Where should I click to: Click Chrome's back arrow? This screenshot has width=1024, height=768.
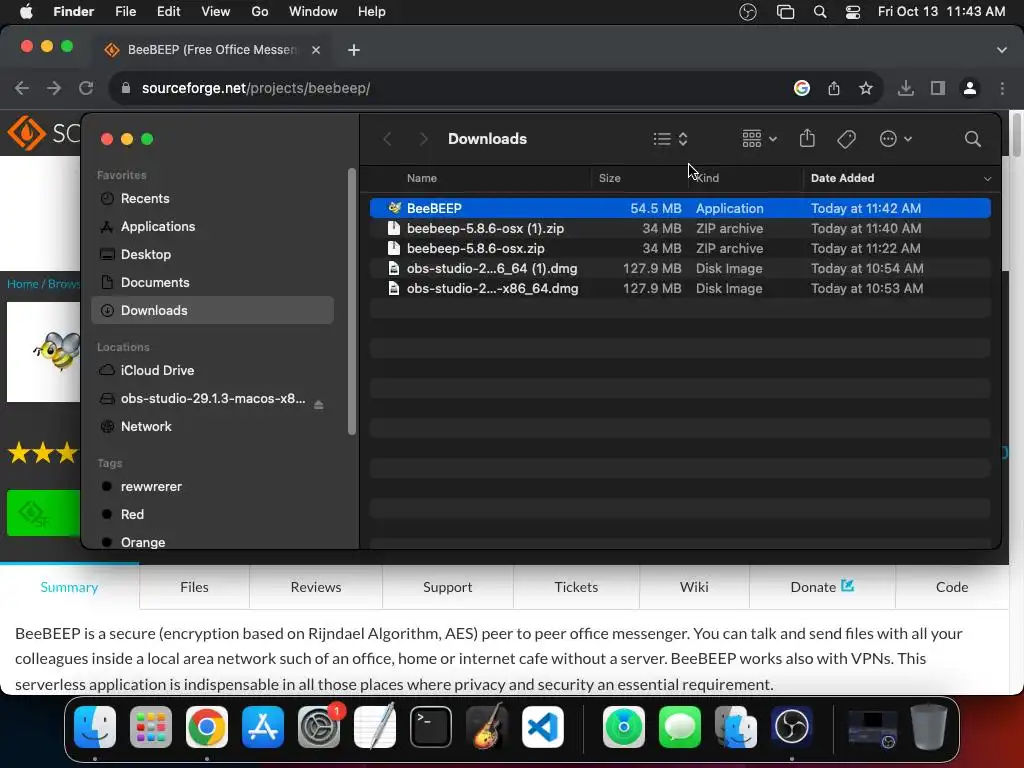click(x=22, y=88)
